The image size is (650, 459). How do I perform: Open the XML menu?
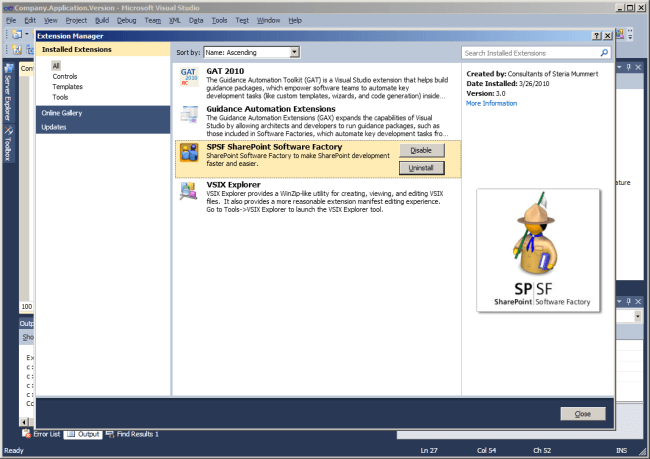tap(175, 20)
